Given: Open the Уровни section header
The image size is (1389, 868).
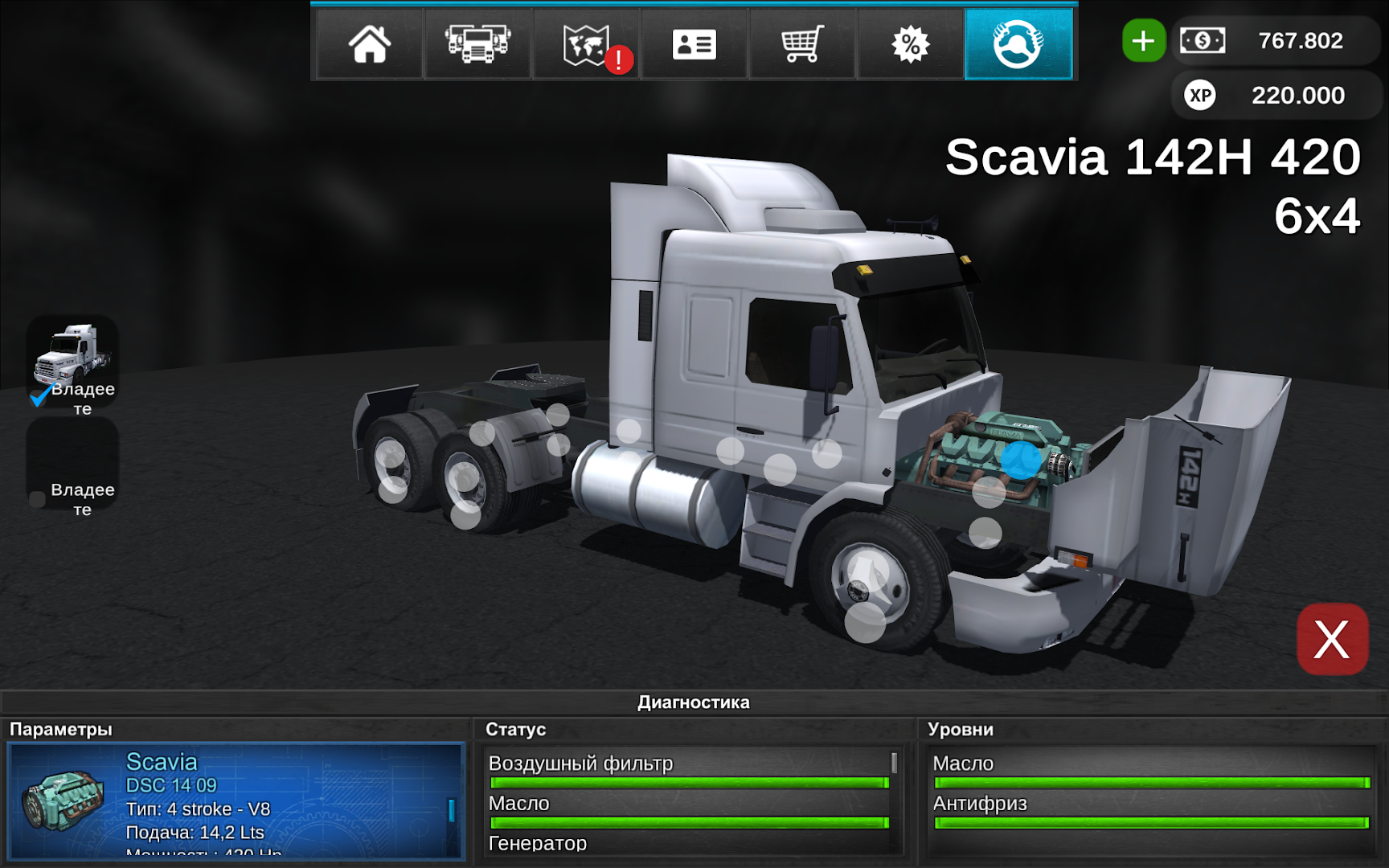Looking at the screenshot, I should 962,730.
